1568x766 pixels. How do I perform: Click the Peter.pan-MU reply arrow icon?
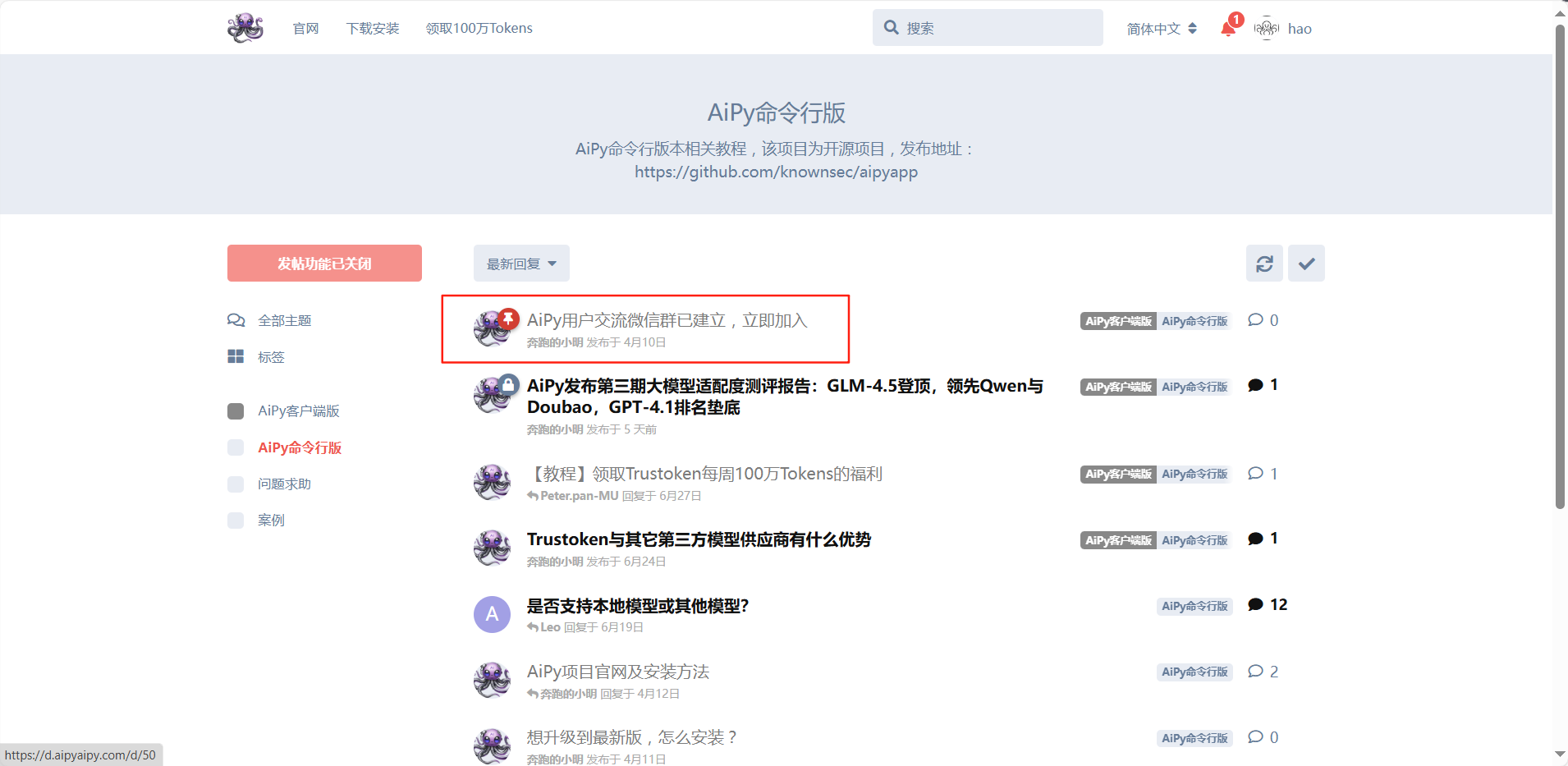(533, 496)
